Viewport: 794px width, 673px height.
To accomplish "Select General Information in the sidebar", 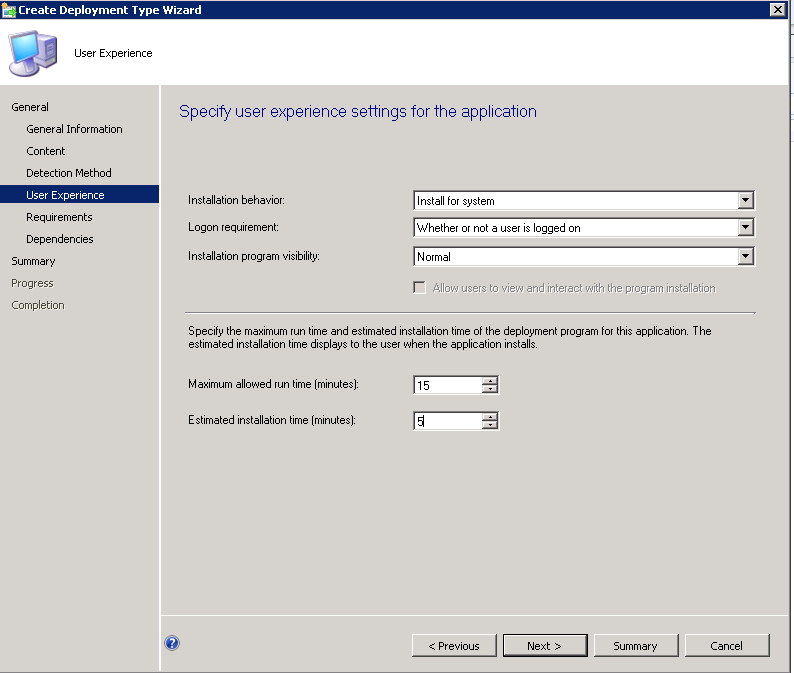I will coord(74,129).
